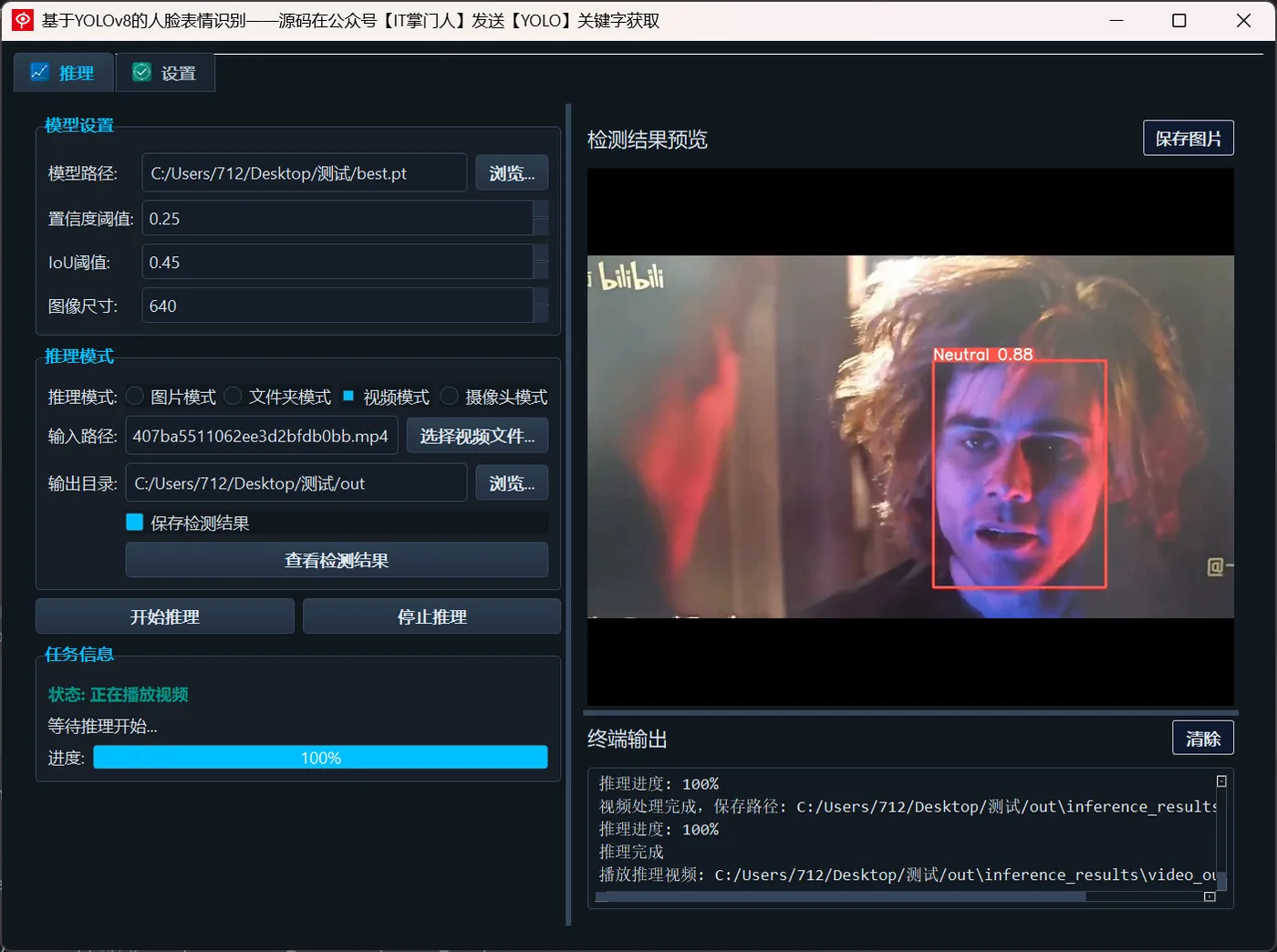Click terminal line starting 播放推理视频
This screenshot has width=1277, height=952.
tap(907, 874)
